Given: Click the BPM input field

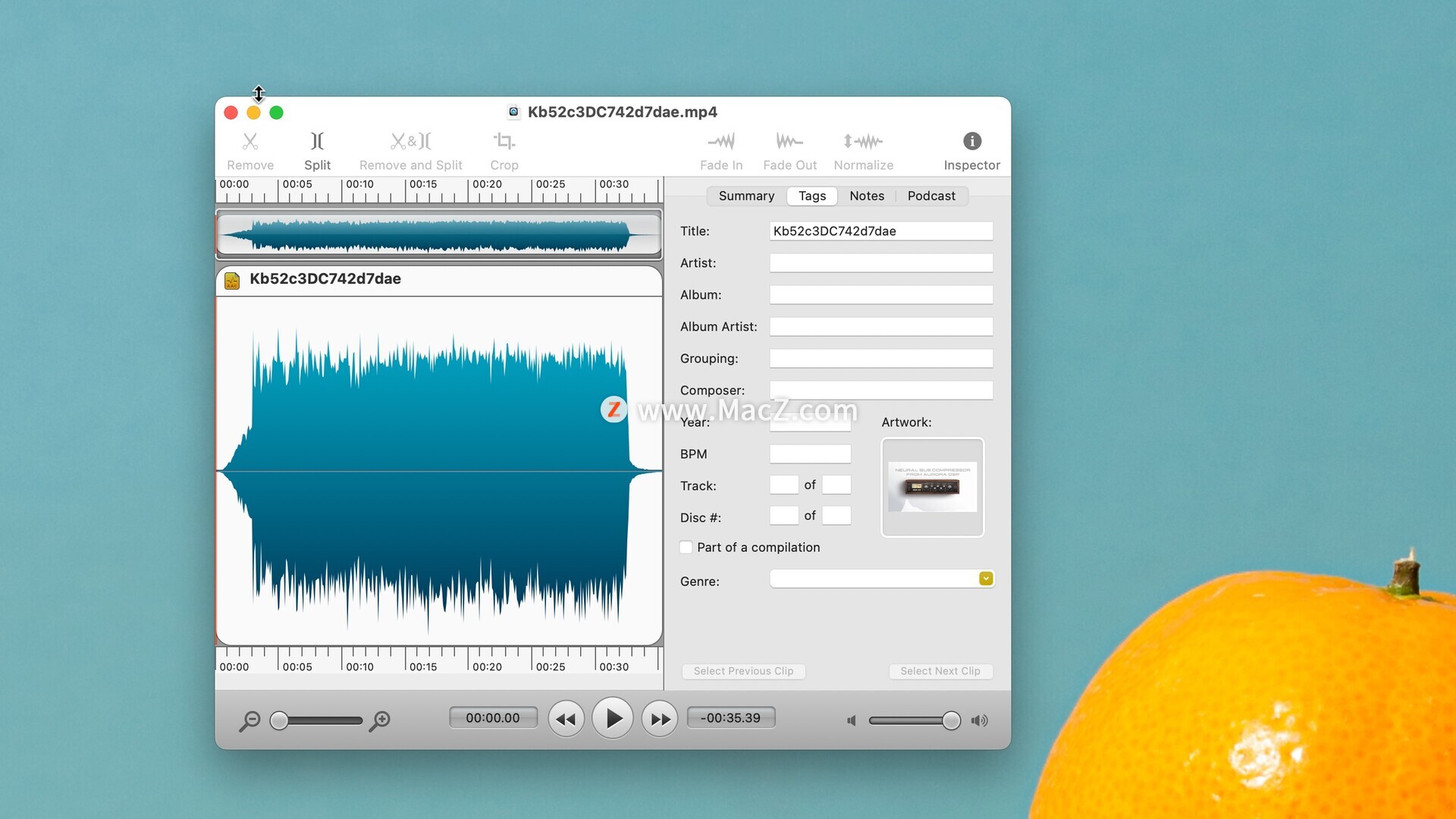Looking at the screenshot, I should click(810, 454).
